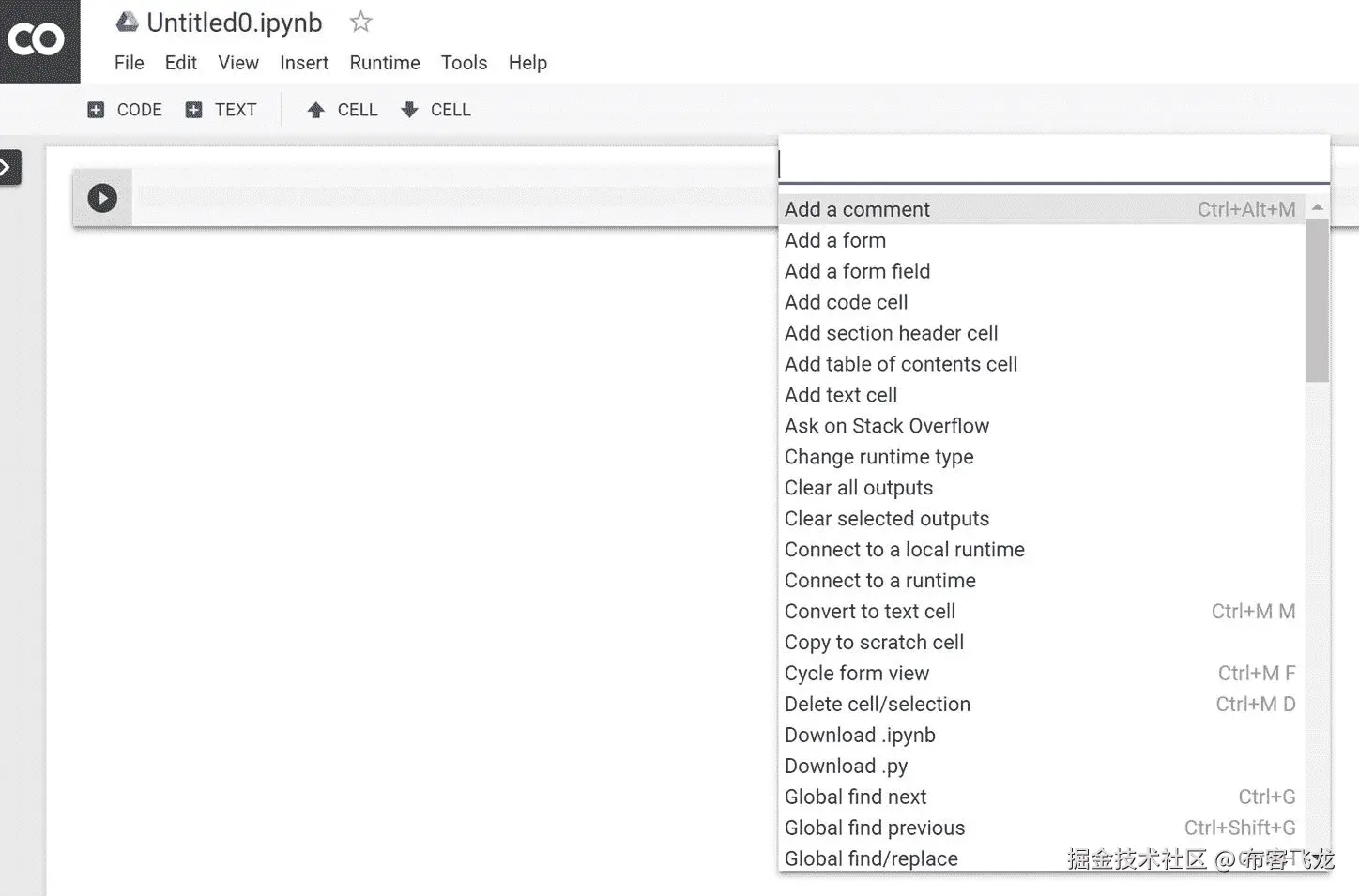The image size is (1359, 896).
Task: Move cell up using the up arrow CELL button
Action: [343, 110]
